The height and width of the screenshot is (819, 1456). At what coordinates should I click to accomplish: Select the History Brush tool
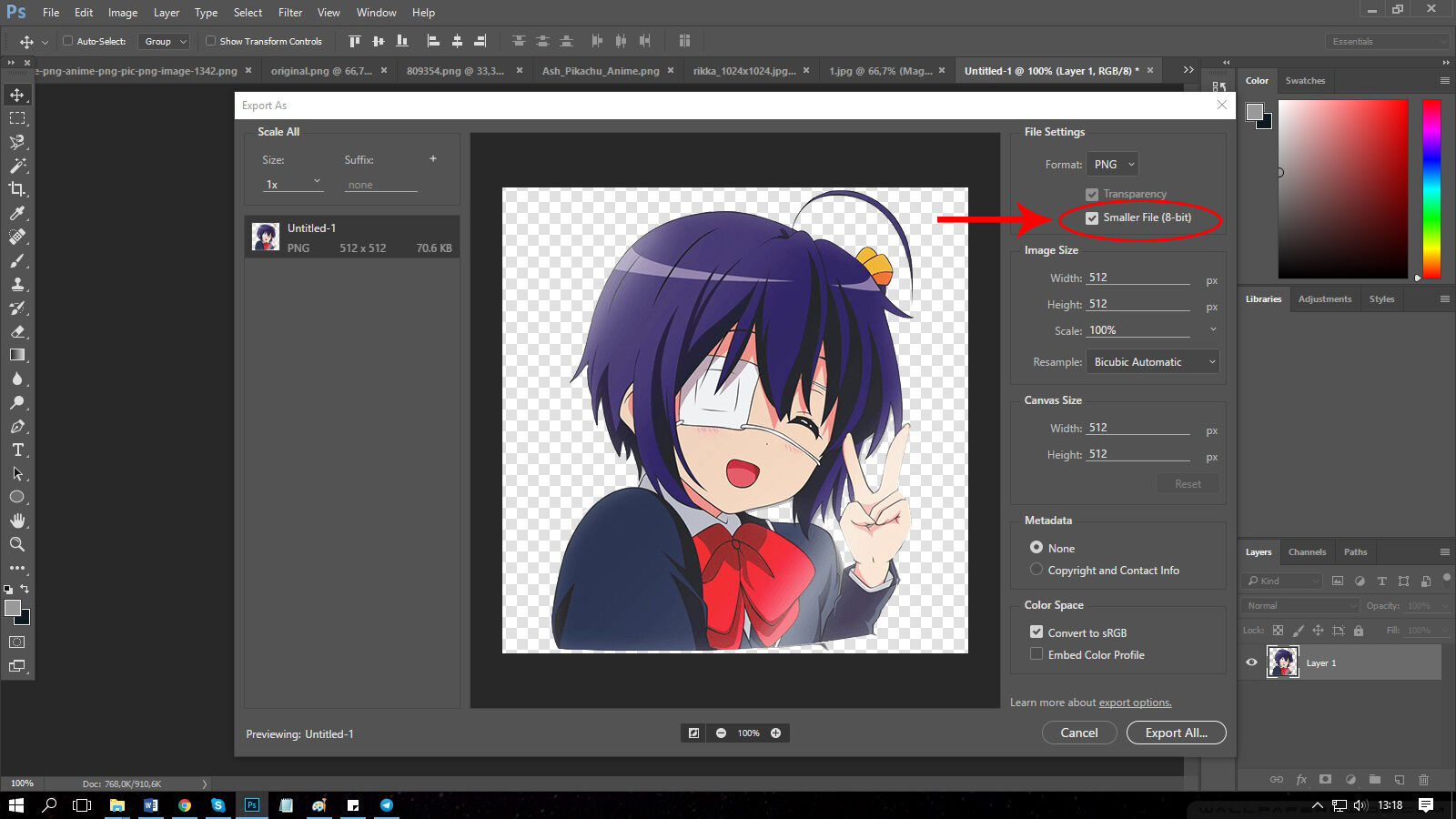pyautogui.click(x=17, y=308)
